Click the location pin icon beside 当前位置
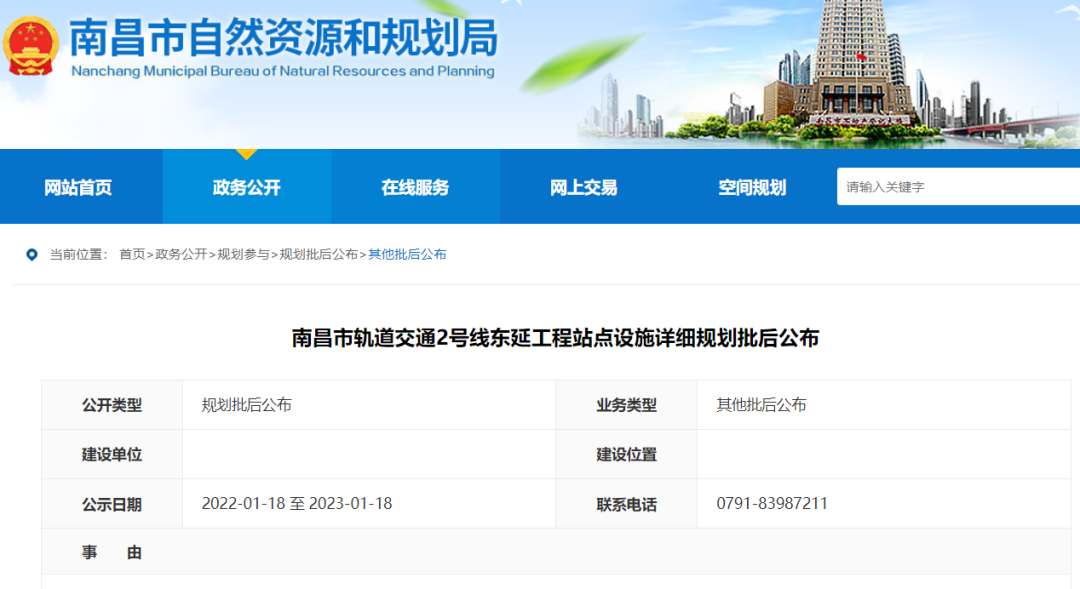This screenshot has height=589, width=1080. click(x=32, y=255)
